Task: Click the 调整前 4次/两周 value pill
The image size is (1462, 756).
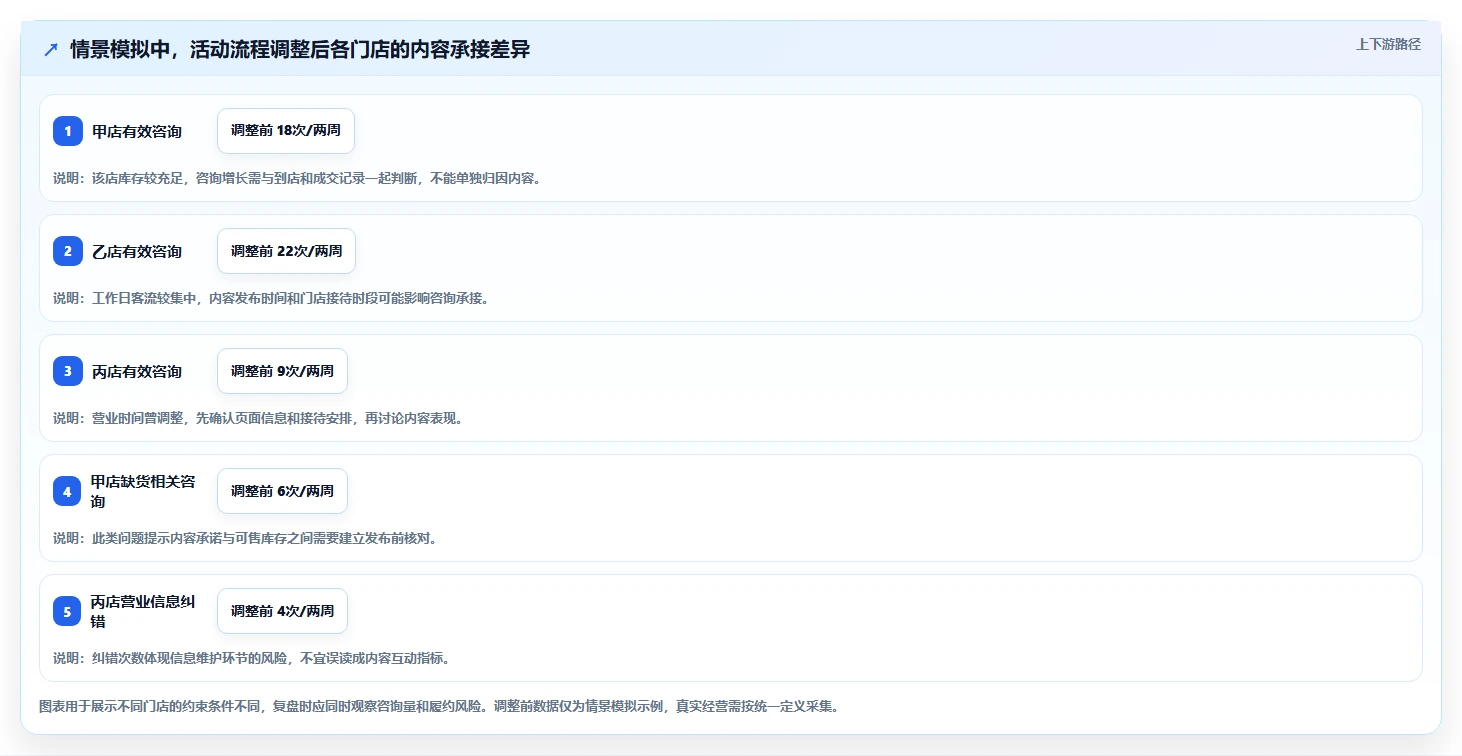Action: [282, 611]
